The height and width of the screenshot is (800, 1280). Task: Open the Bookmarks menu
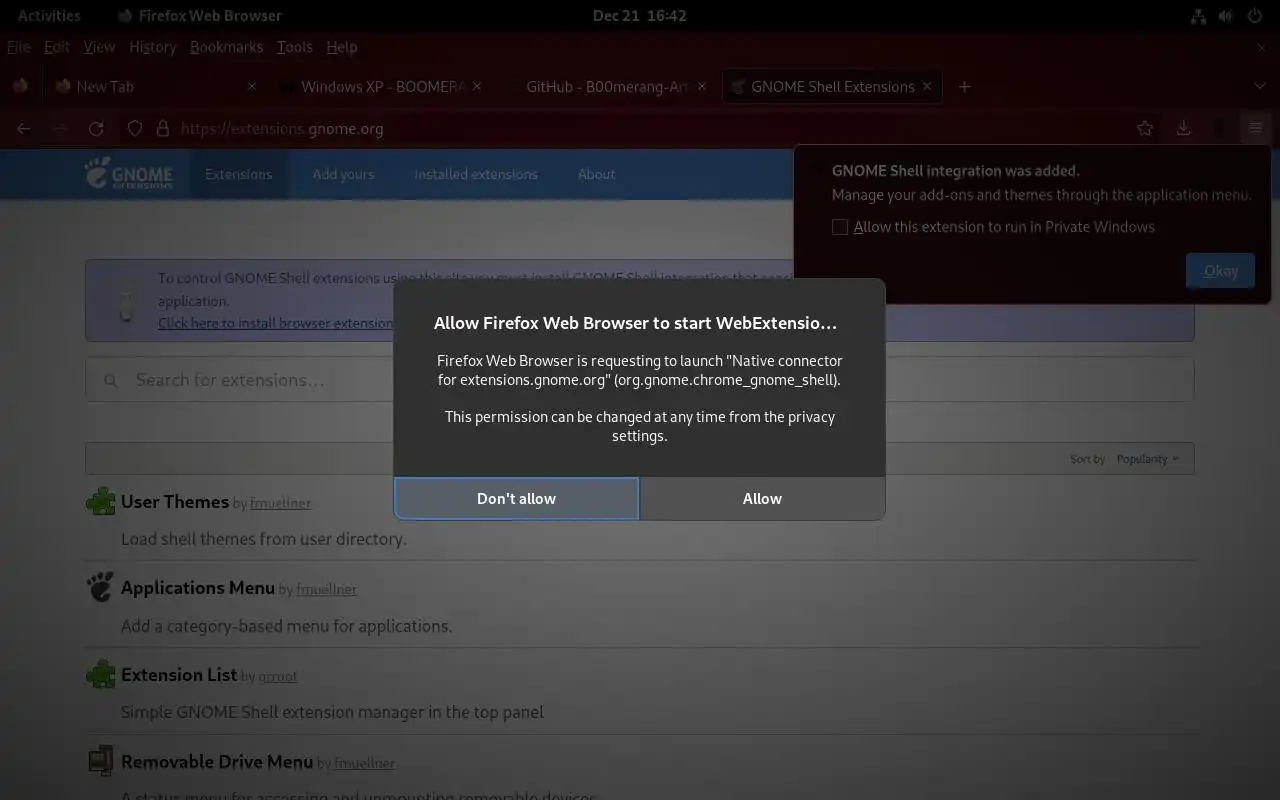[x=226, y=47]
